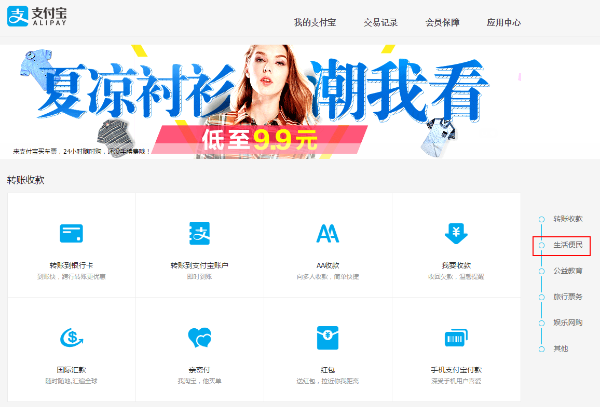Click the 手机支付宝付款 barcode icon
The height and width of the screenshot is (407, 600).
[x=456, y=336]
